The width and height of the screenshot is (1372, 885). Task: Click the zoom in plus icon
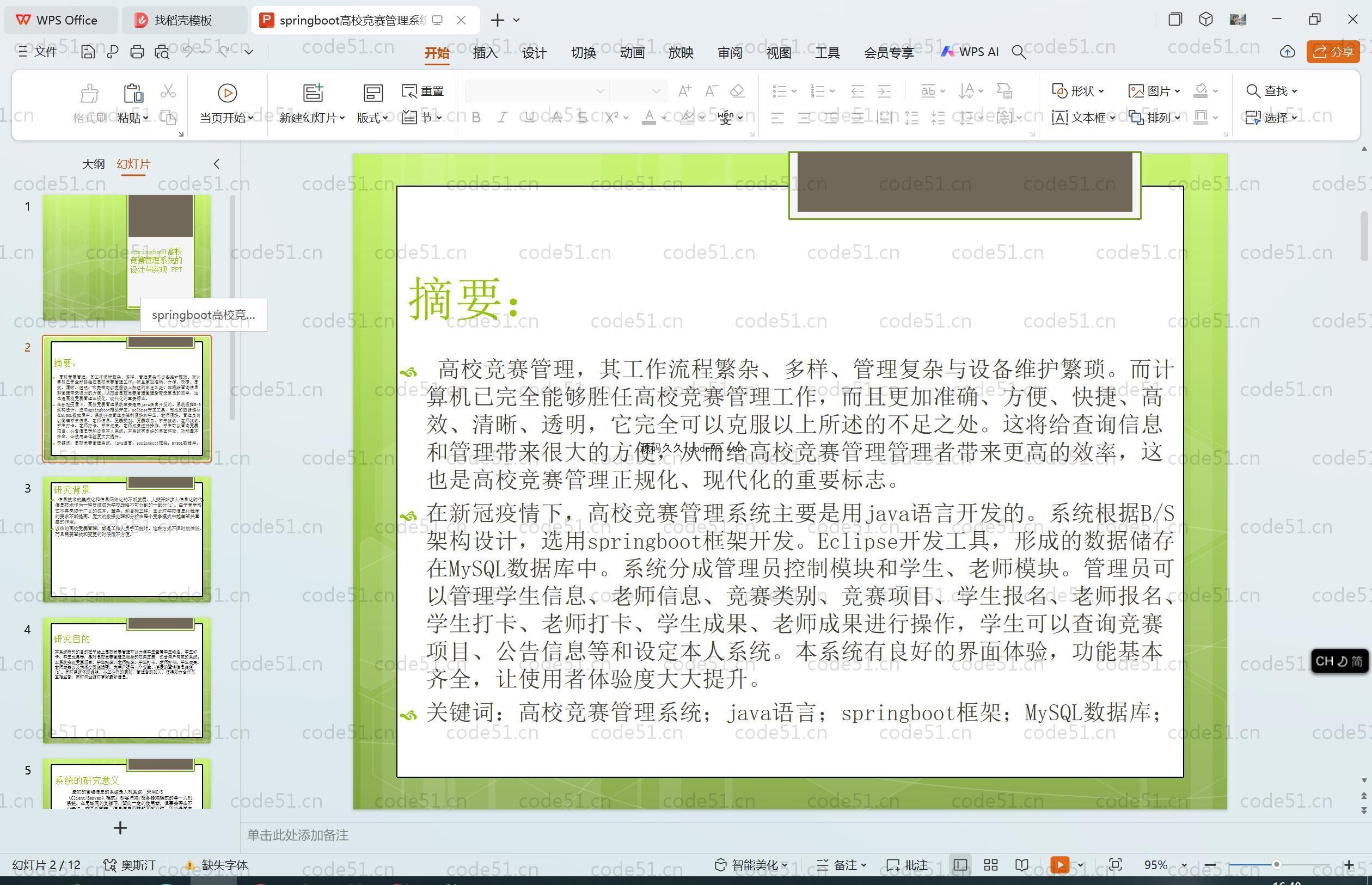pos(1349,864)
